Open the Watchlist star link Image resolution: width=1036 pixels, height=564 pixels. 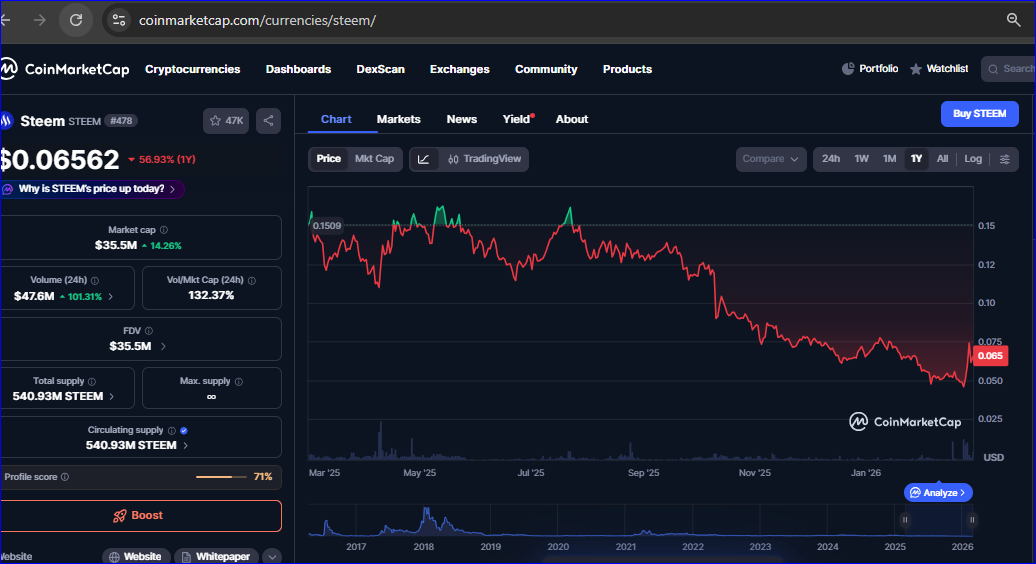[939, 69]
